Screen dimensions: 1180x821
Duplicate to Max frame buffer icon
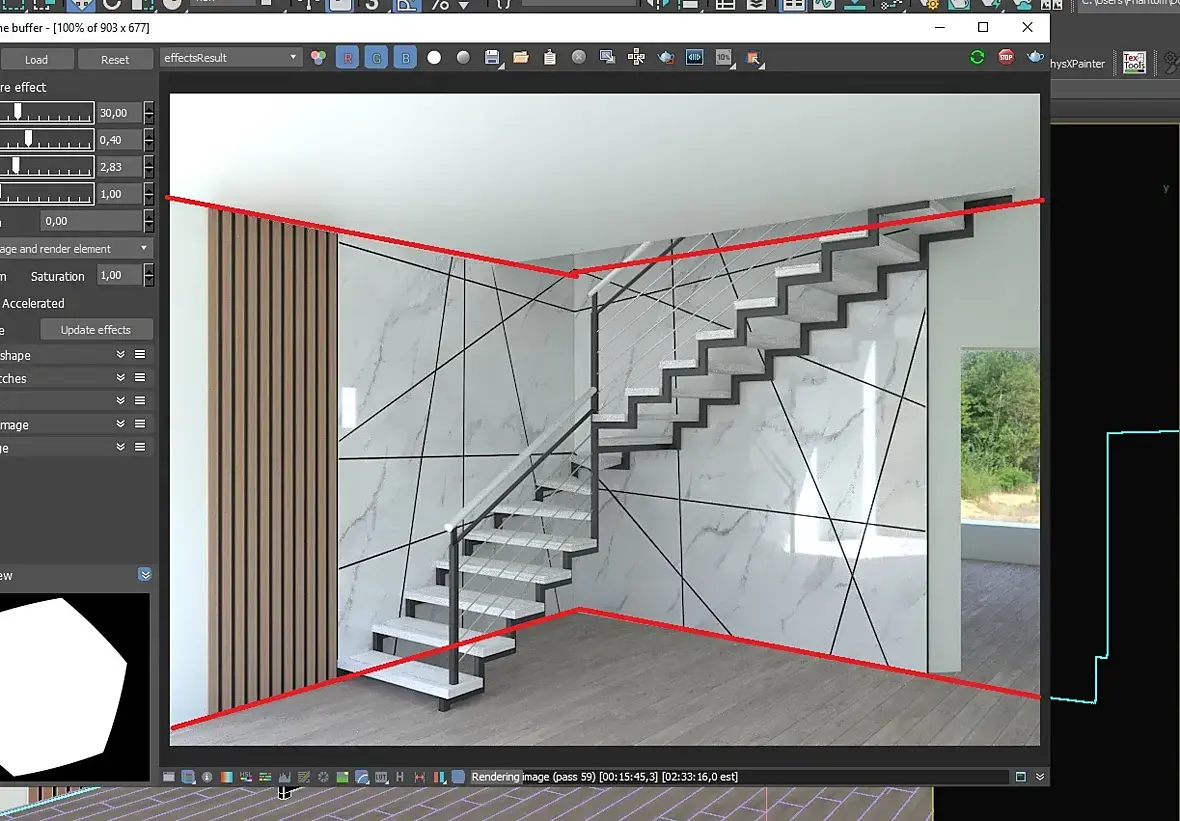(607, 57)
